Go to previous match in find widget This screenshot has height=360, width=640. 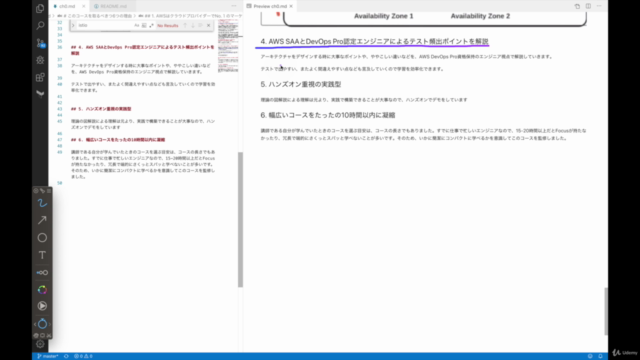[185, 25]
